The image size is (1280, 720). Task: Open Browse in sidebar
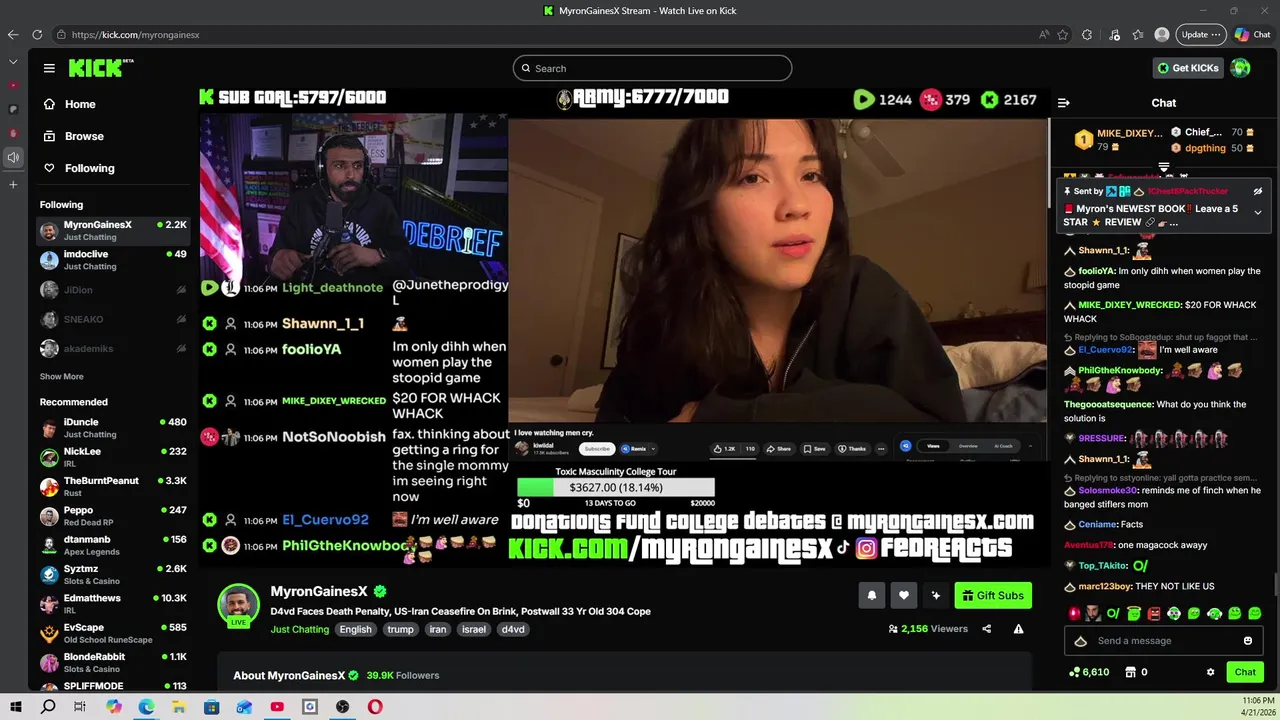point(74,136)
